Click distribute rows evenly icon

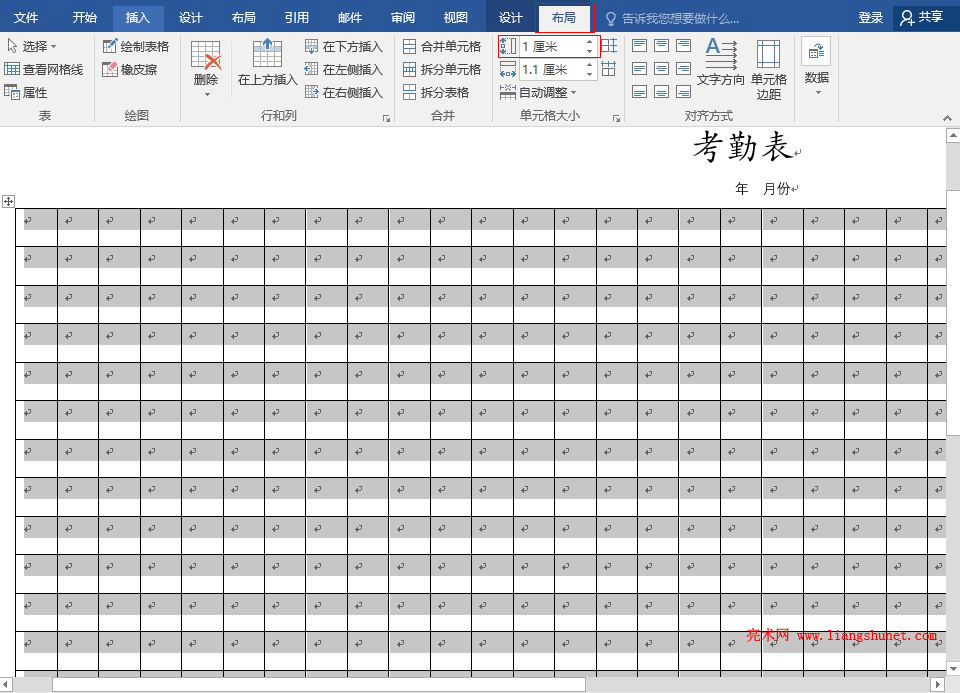point(609,46)
